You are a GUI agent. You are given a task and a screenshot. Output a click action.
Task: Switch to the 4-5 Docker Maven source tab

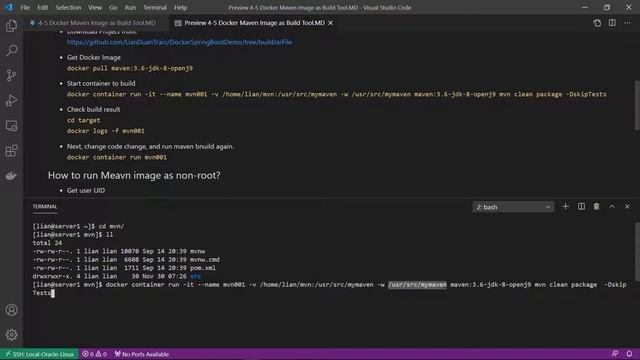point(96,23)
